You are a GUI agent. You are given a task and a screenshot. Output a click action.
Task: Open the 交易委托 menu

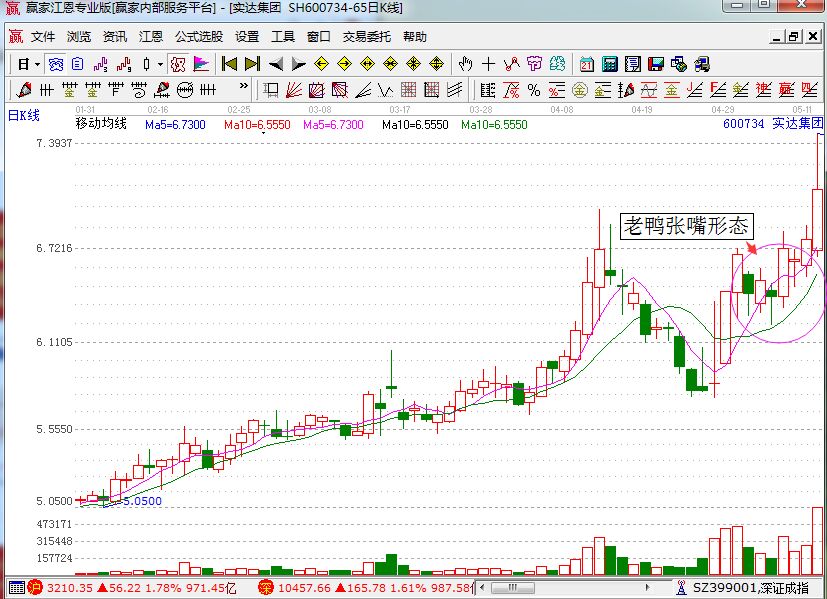(x=367, y=37)
